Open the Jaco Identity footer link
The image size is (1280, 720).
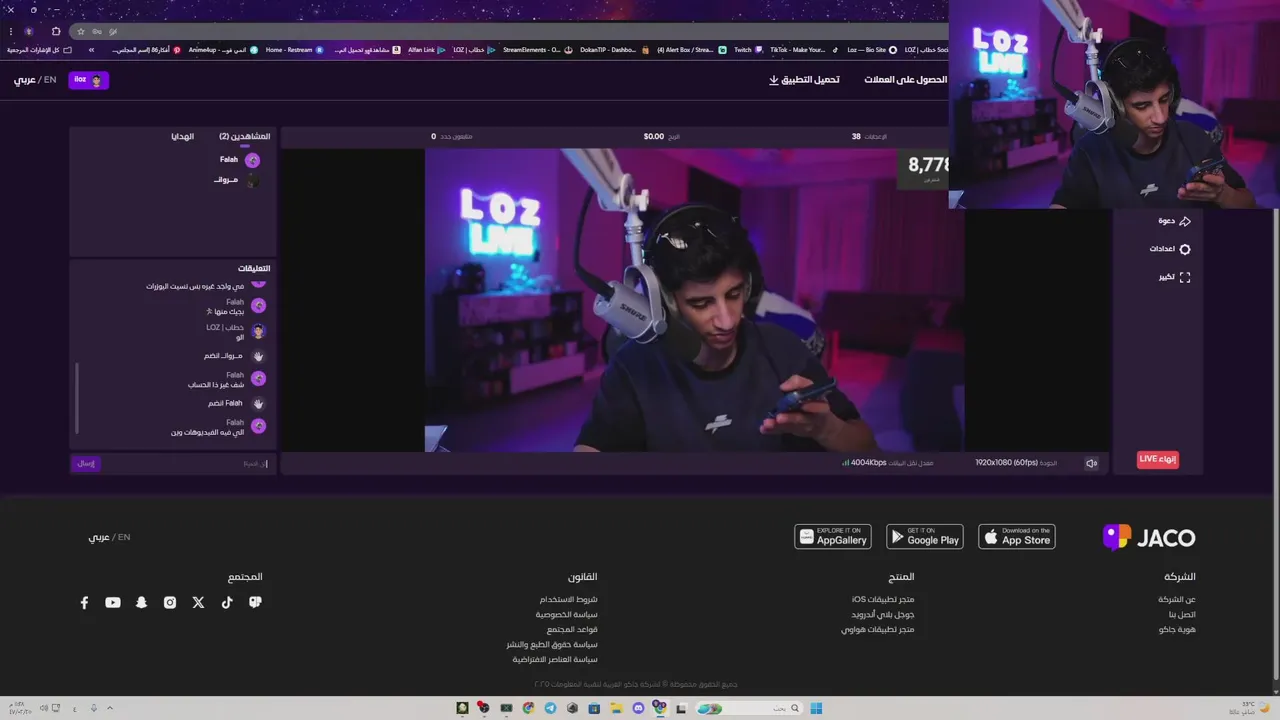coord(1177,629)
